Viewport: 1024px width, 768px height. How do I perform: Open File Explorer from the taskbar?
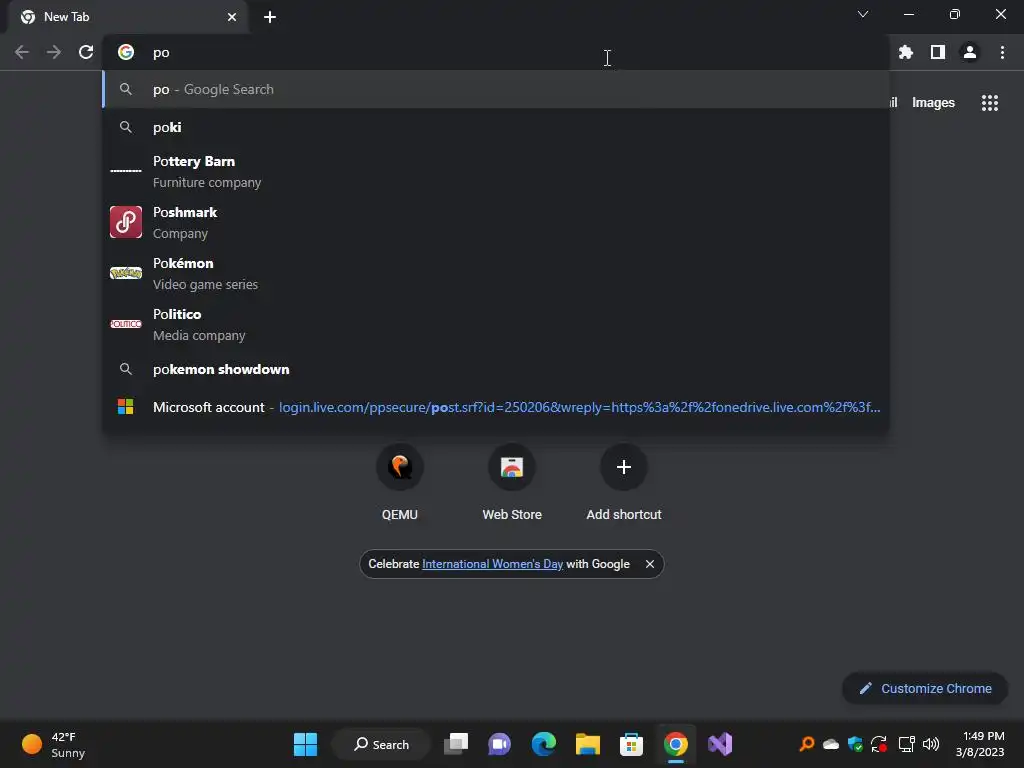587,744
